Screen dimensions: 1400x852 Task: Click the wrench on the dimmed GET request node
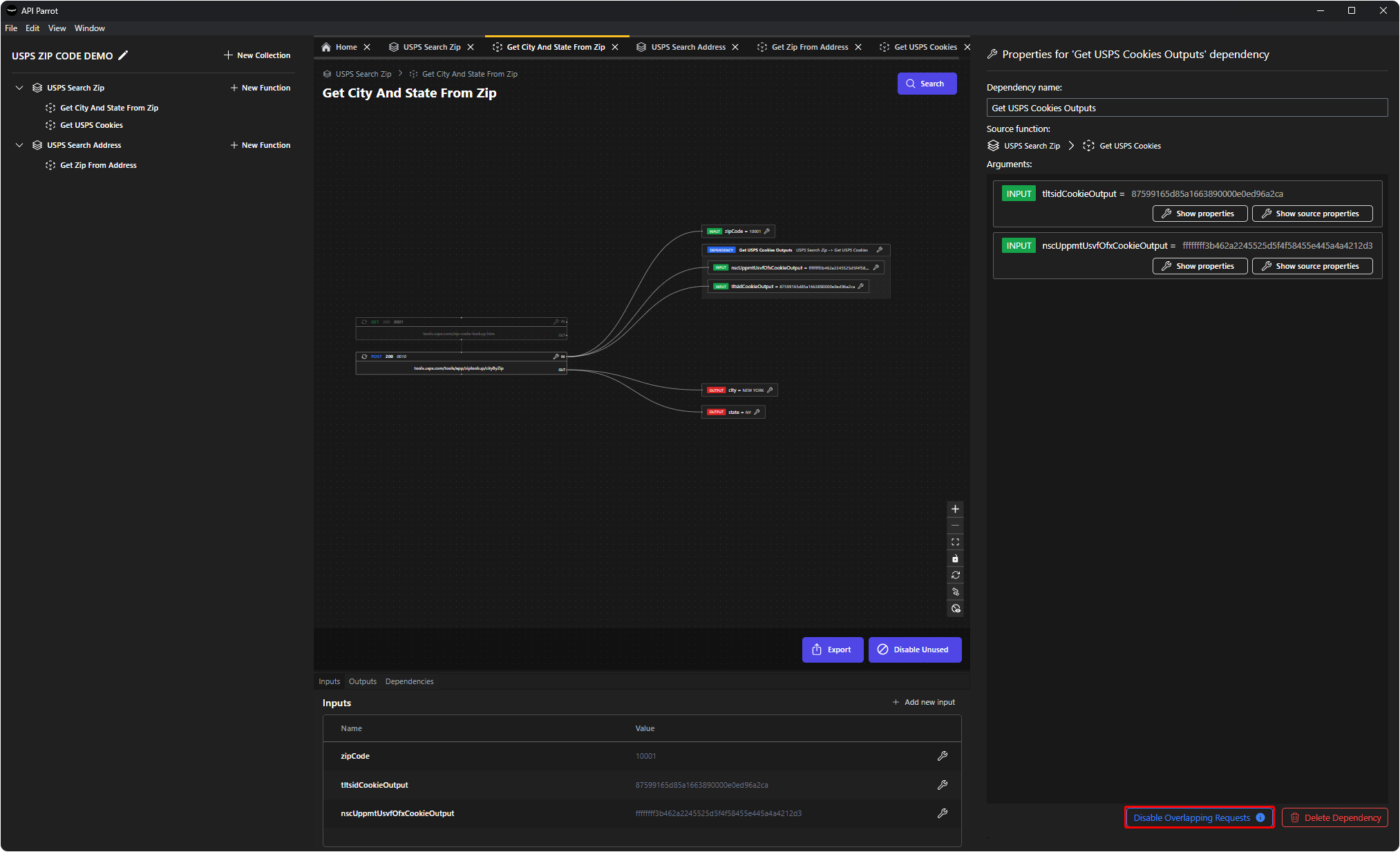point(556,322)
